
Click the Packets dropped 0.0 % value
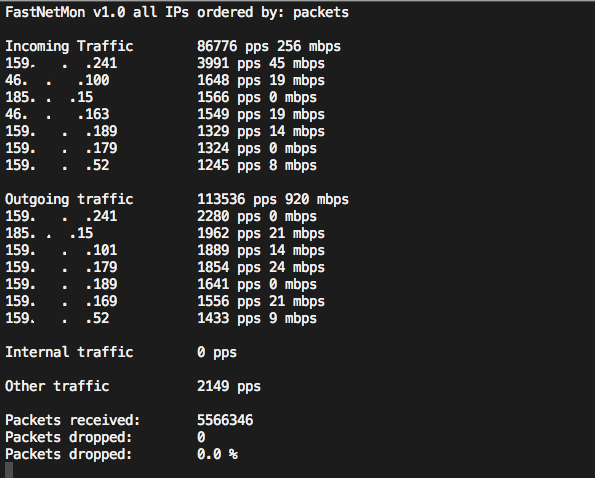click(217, 454)
